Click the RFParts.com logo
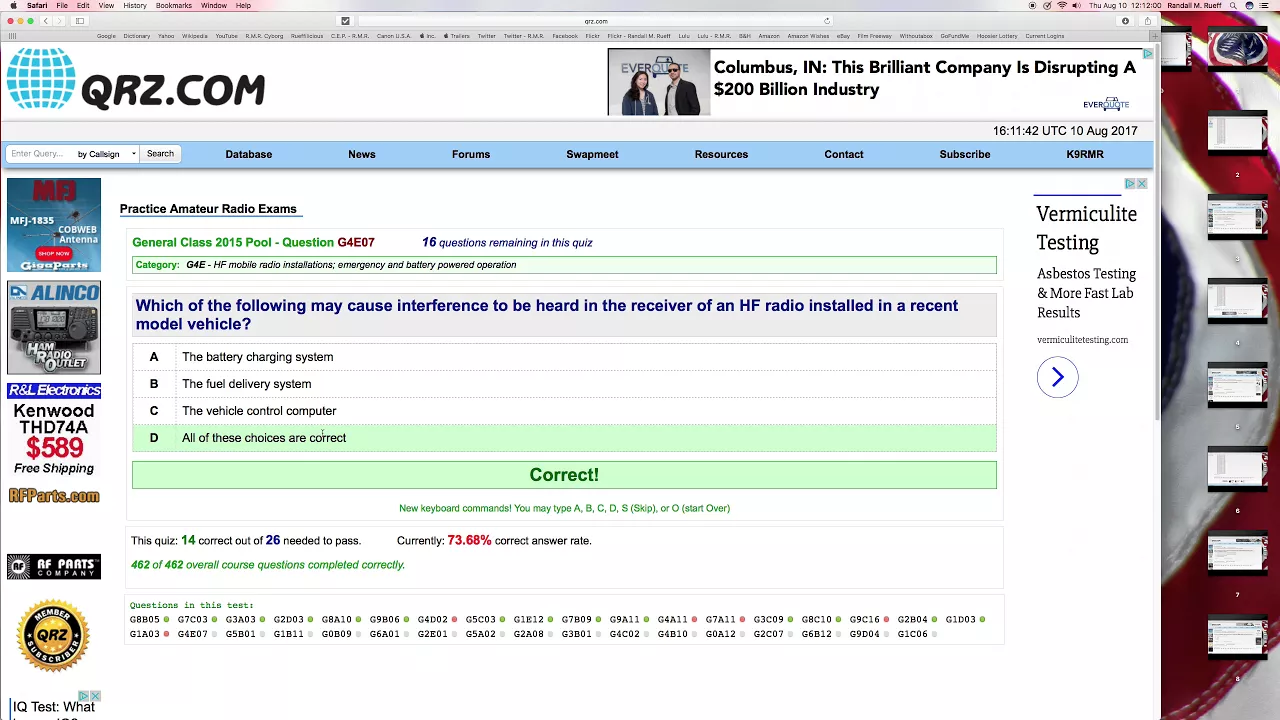Viewport: 1280px width, 720px height. (x=54, y=496)
